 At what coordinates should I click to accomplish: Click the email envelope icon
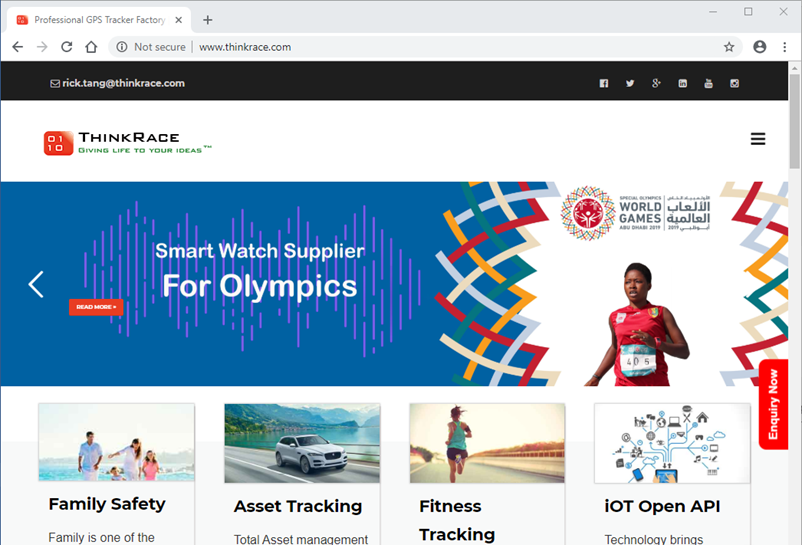[x=55, y=83]
